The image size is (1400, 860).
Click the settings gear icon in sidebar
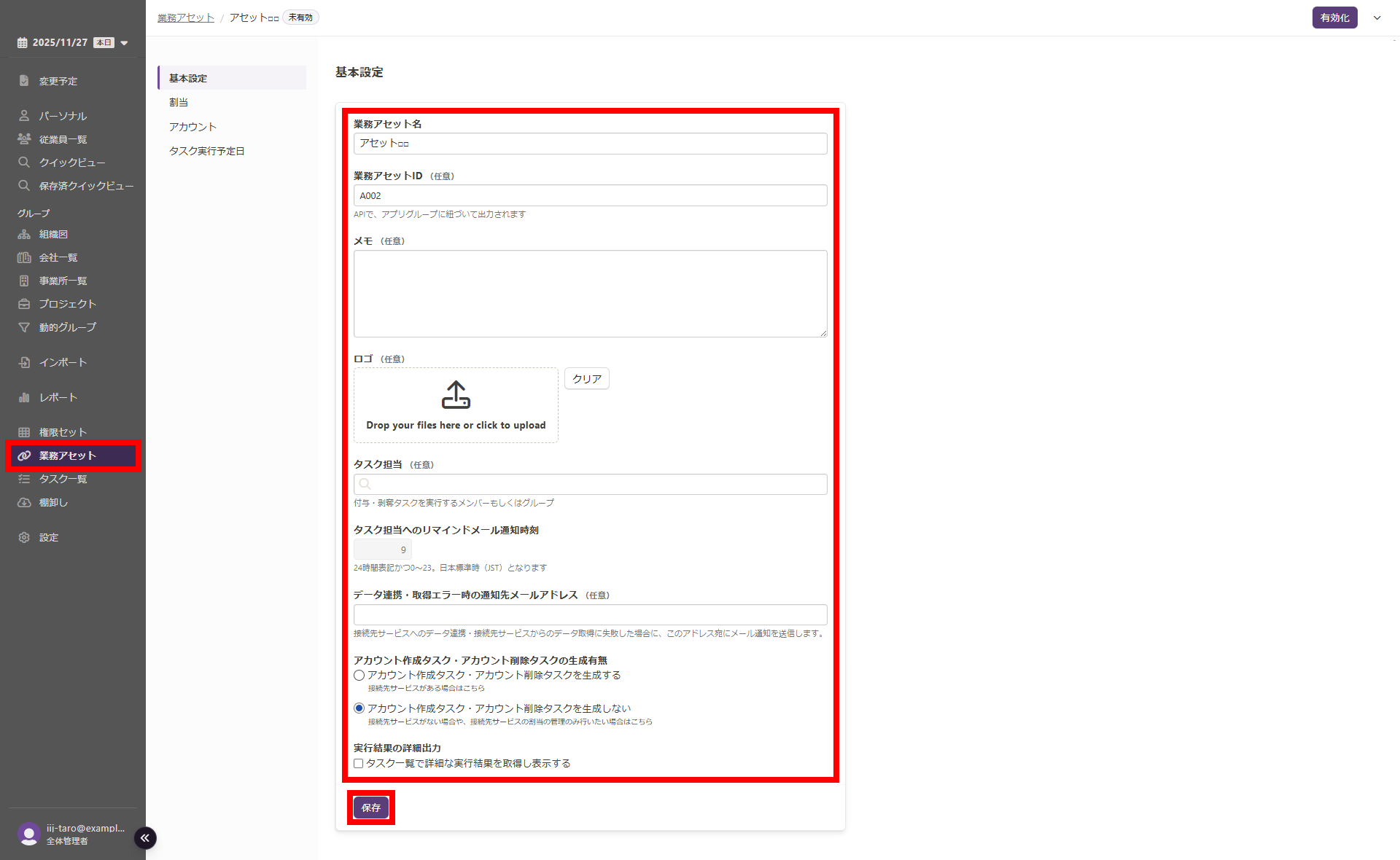pyautogui.click(x=24, y=537)
